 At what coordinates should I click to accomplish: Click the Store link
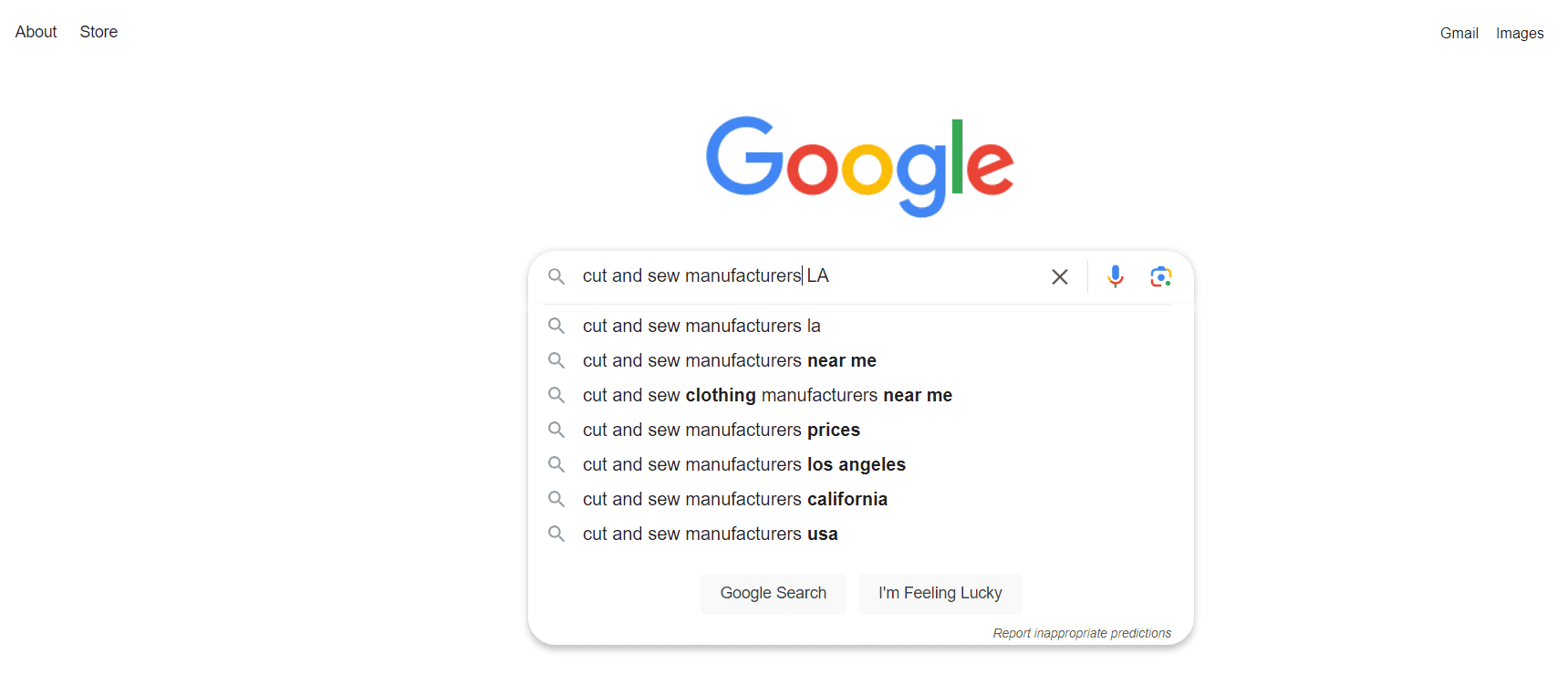tap(98, 31)
